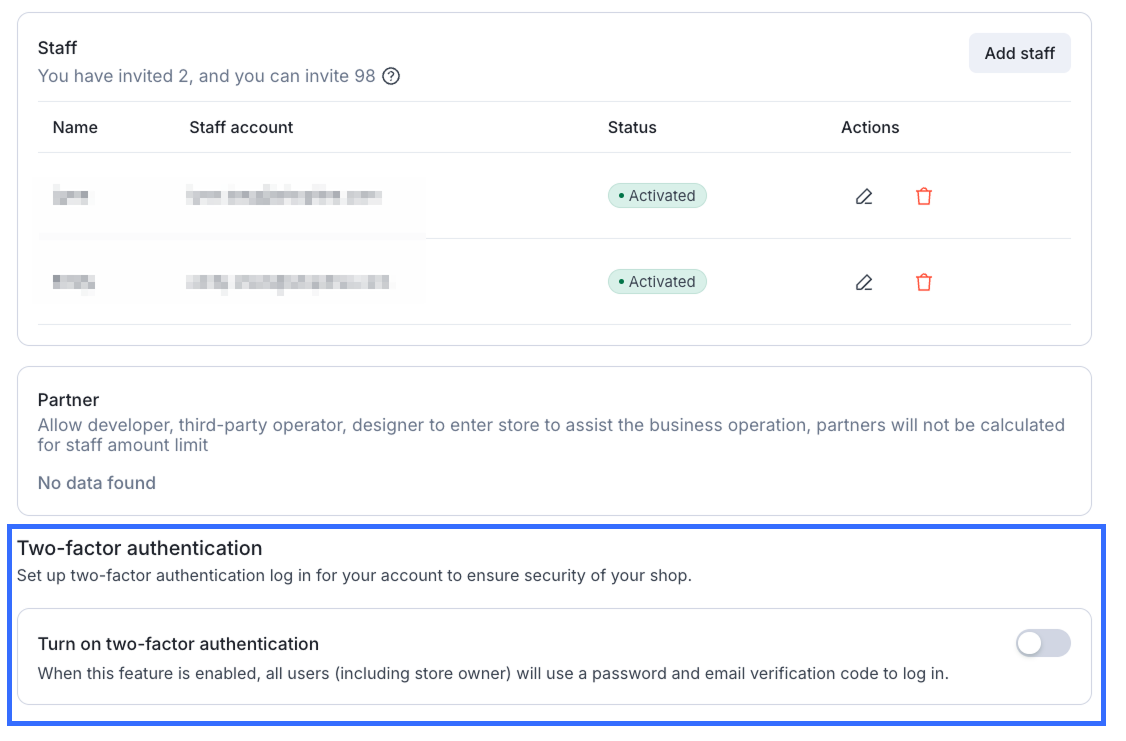
Task: Open the help tooltip beside invite count
Action: (x=392, y=76)
